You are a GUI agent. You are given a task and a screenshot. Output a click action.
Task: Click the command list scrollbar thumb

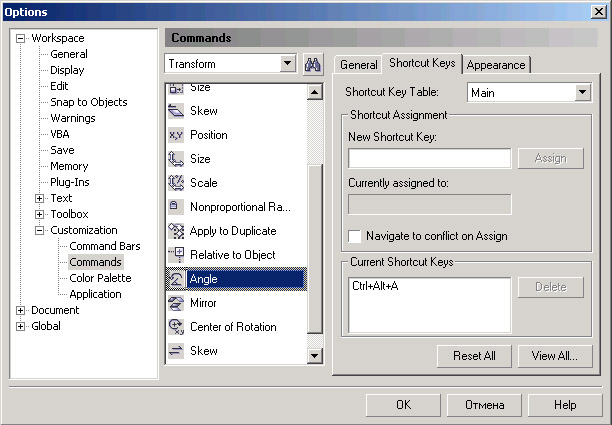[315, 249]
